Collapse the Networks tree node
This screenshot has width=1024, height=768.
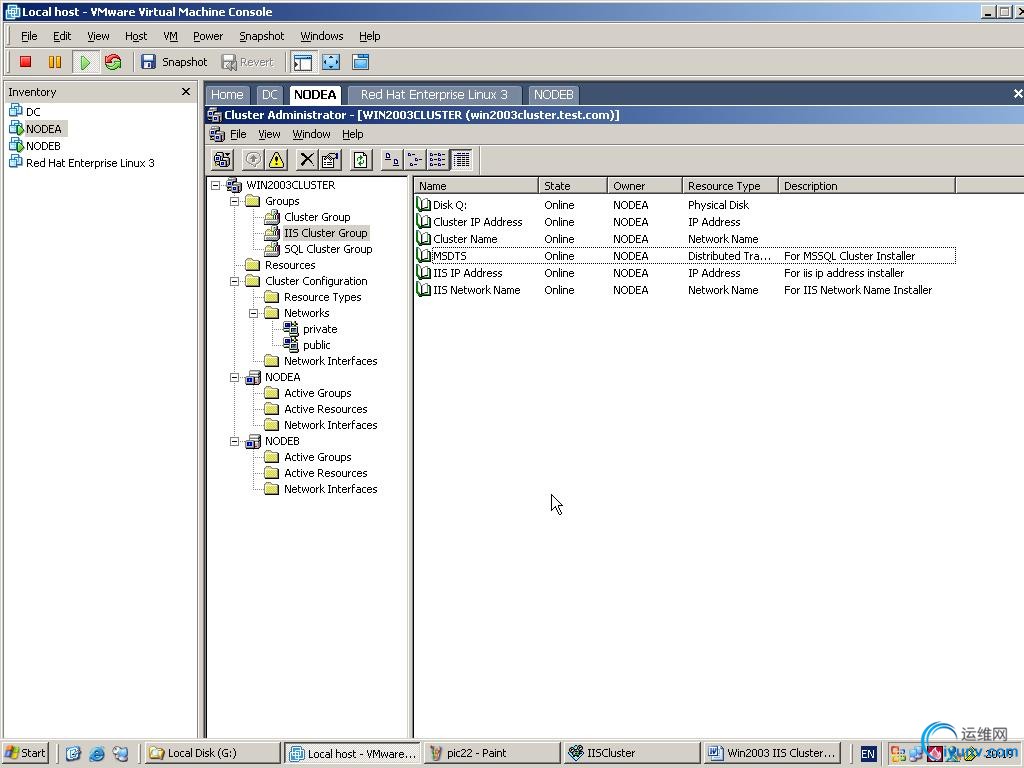[x=254, y=313]
